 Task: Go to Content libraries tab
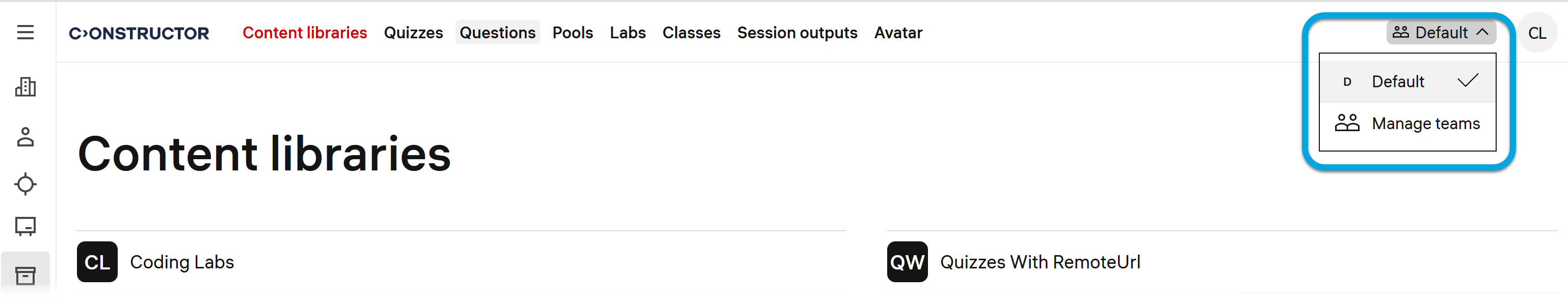point(304,33)
